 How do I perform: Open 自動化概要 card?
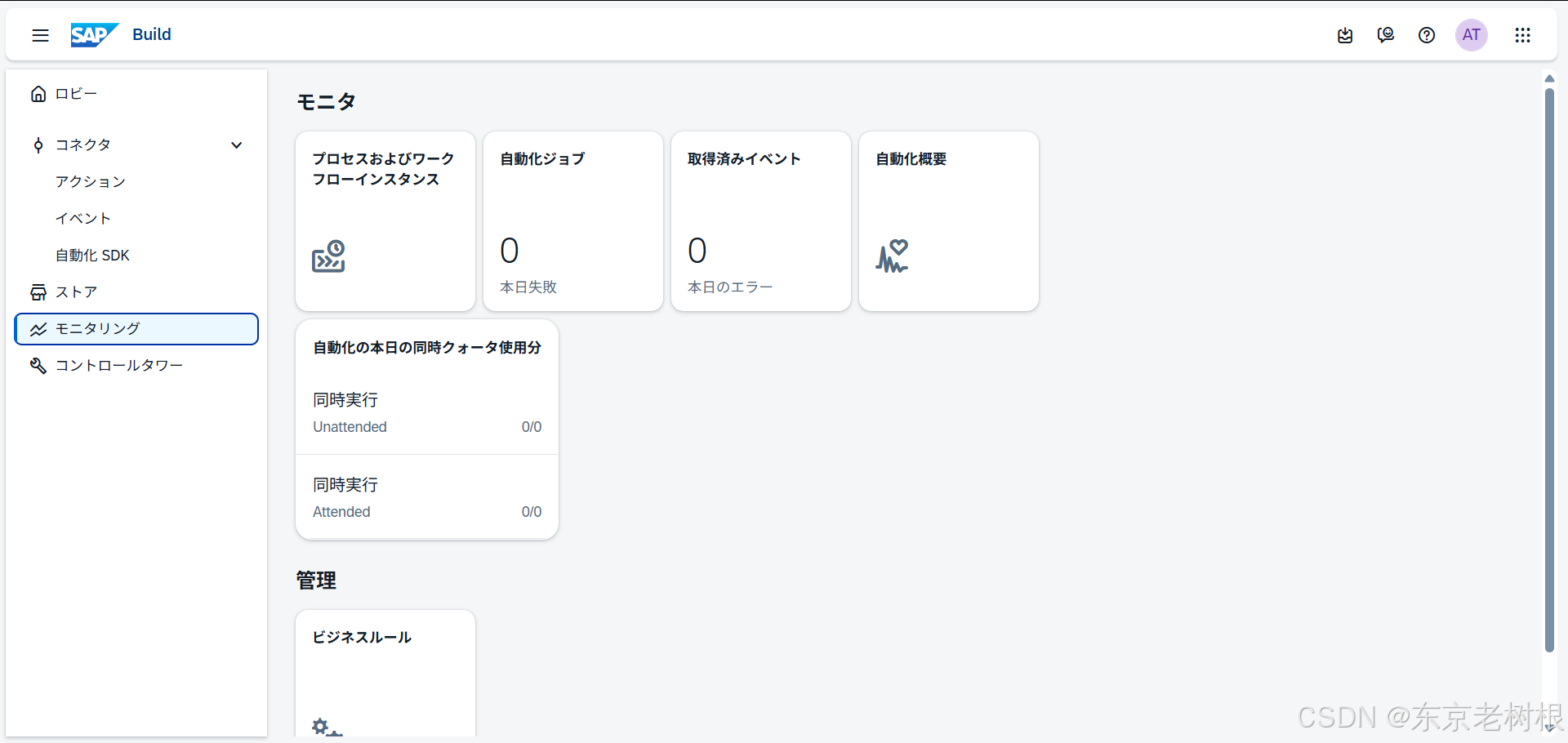click(949, 221)
